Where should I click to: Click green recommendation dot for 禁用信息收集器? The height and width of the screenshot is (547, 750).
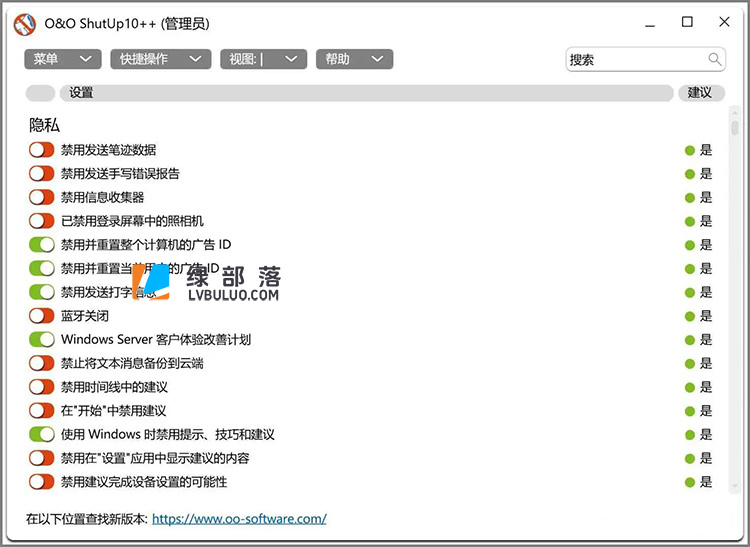tap(689, 198)
